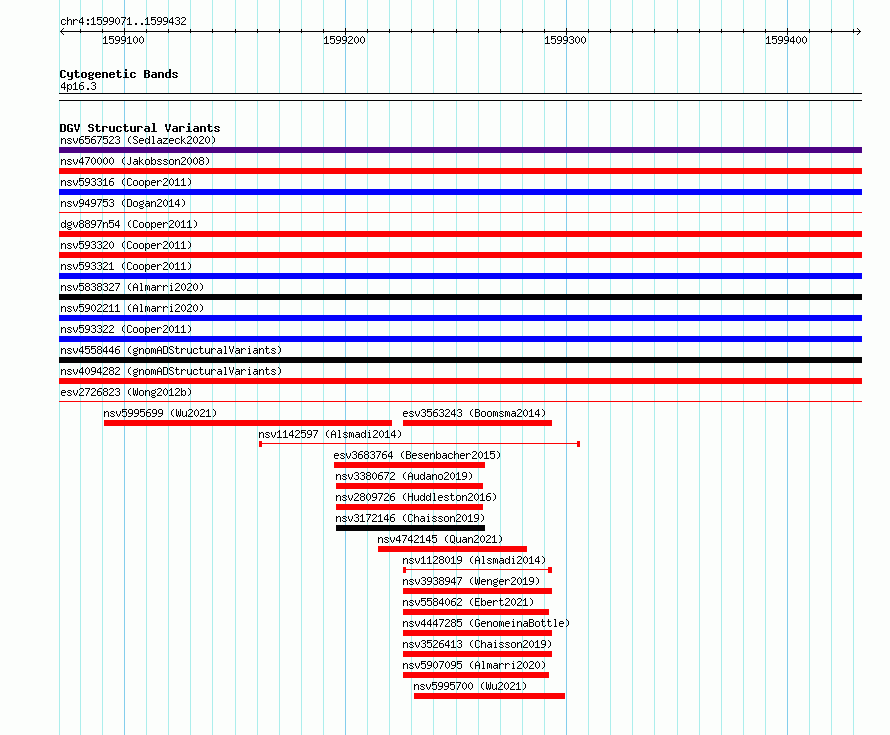
Task: Click the 1599100 ruler position
Action: click(123, 40)
